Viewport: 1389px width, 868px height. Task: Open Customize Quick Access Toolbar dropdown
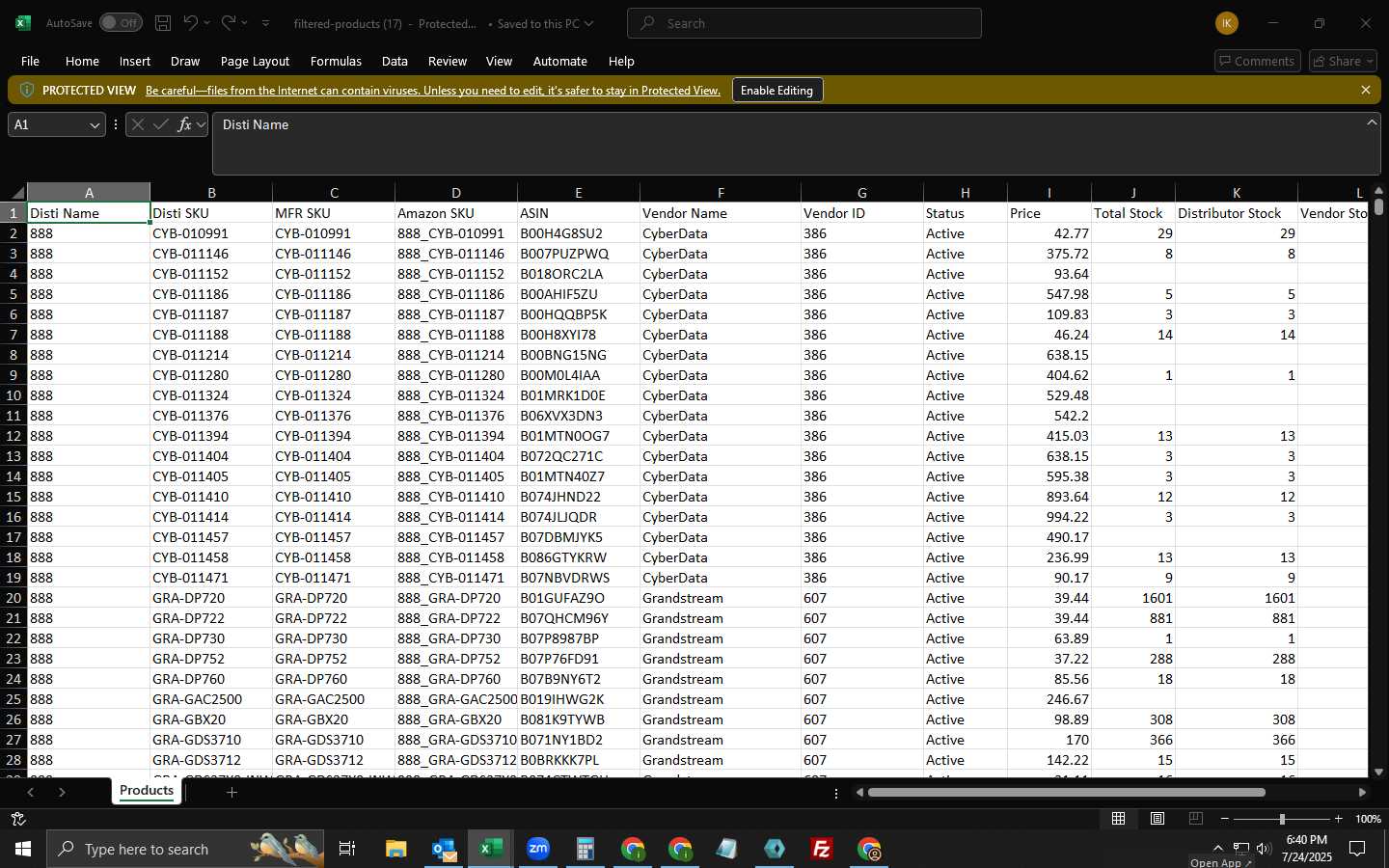[266, 23]
